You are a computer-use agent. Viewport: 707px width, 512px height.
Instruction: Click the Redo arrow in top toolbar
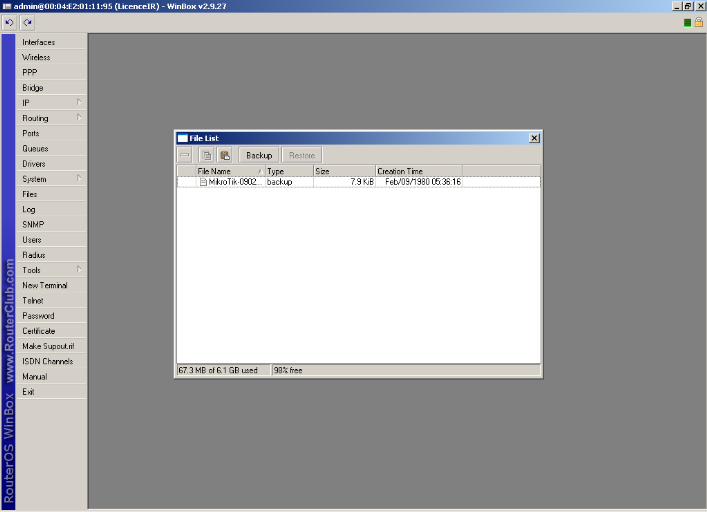coord(28,23)
